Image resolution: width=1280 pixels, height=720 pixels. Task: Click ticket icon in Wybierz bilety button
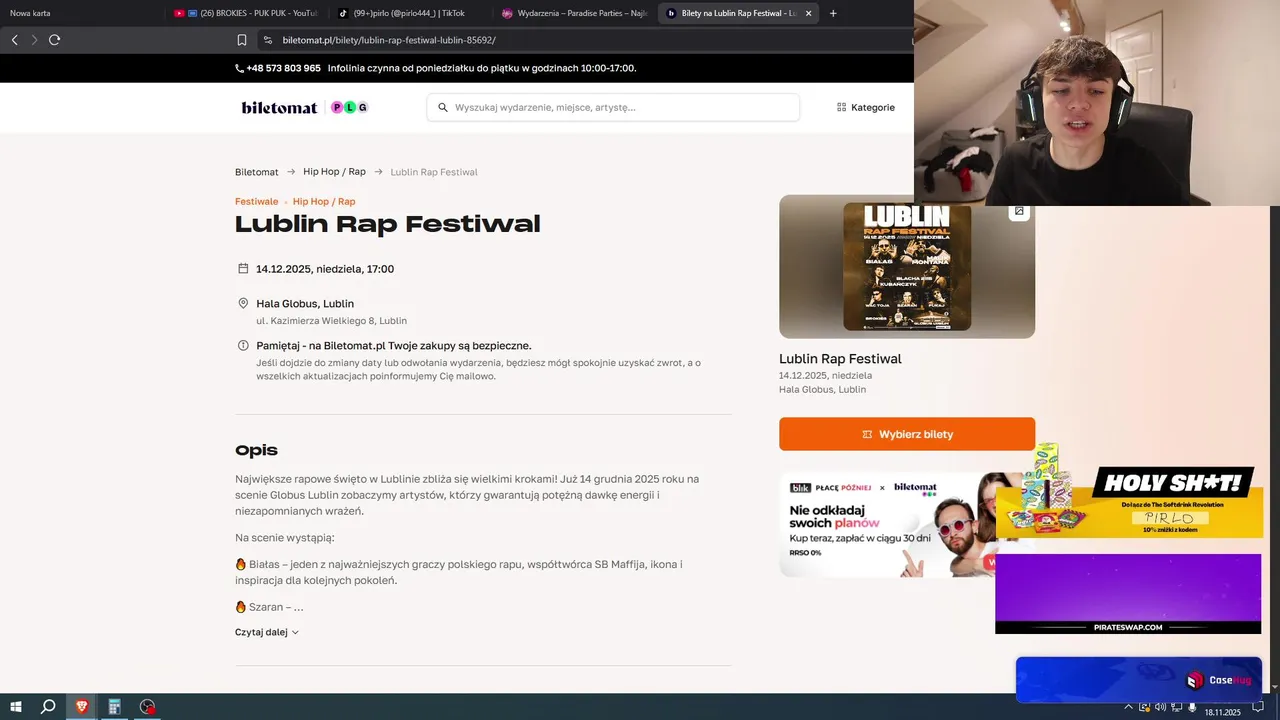(x=867, y=434)
